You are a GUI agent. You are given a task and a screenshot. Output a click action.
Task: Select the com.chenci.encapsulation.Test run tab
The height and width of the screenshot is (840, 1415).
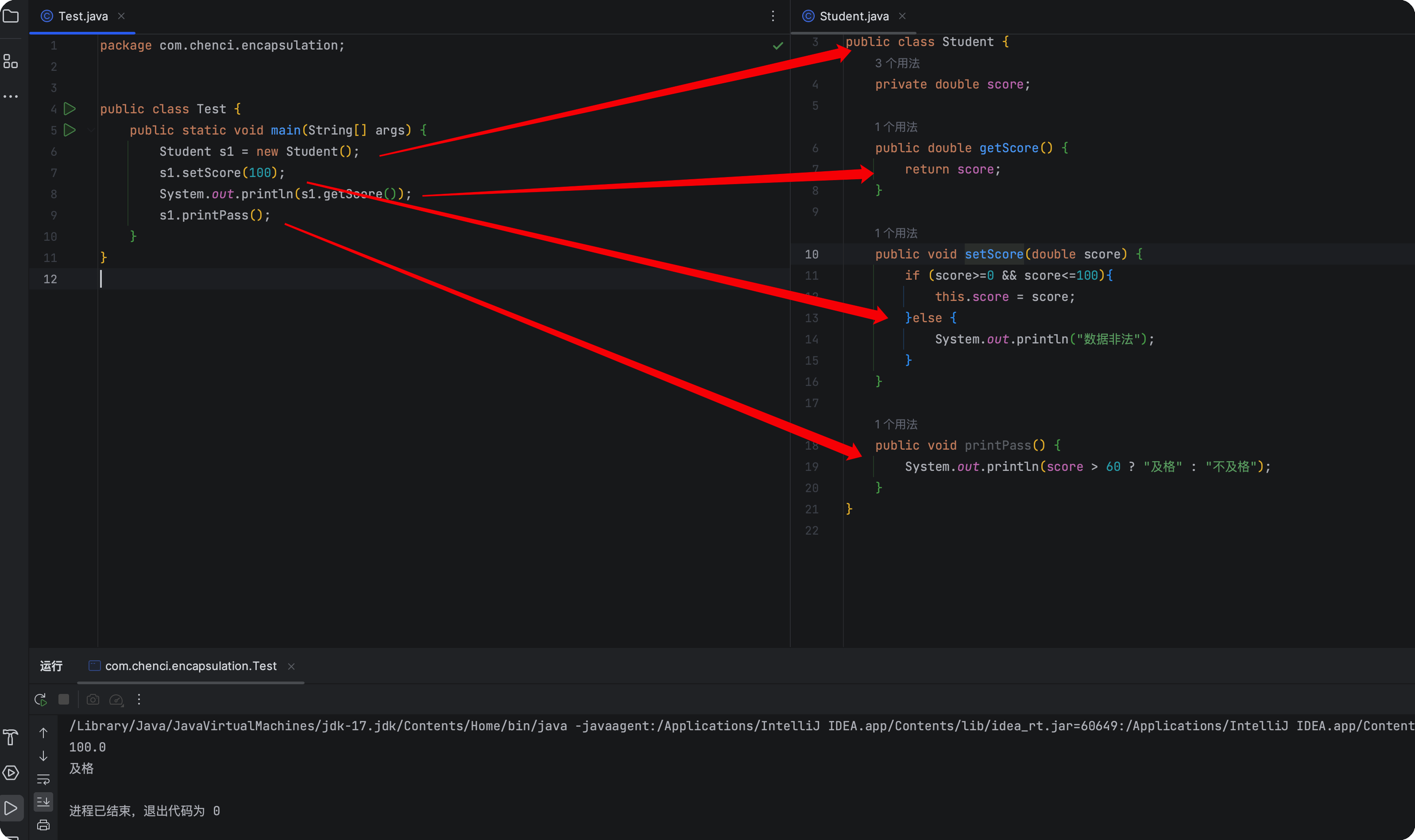[x=190, y=666]
